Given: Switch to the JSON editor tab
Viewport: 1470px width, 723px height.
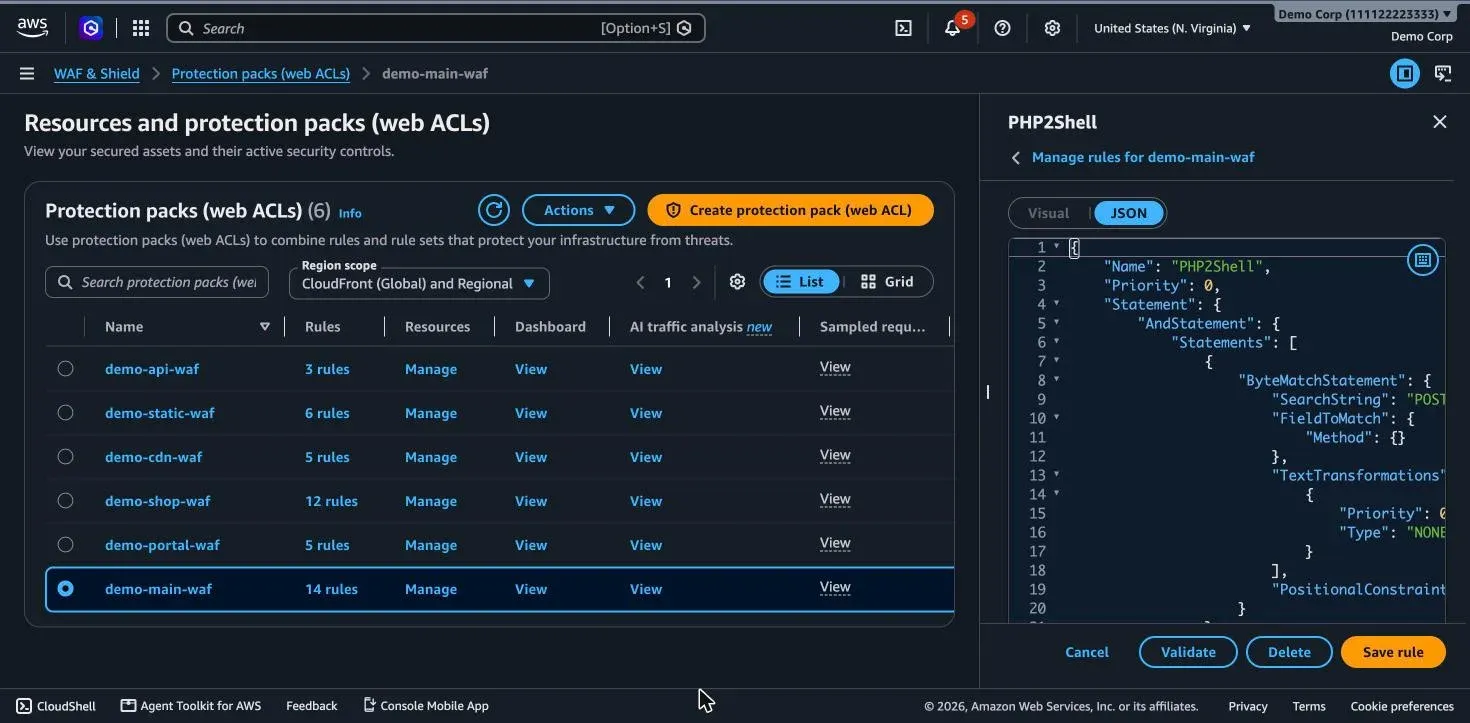Looking at the screenshot, I should click(x=1129, y=213).
